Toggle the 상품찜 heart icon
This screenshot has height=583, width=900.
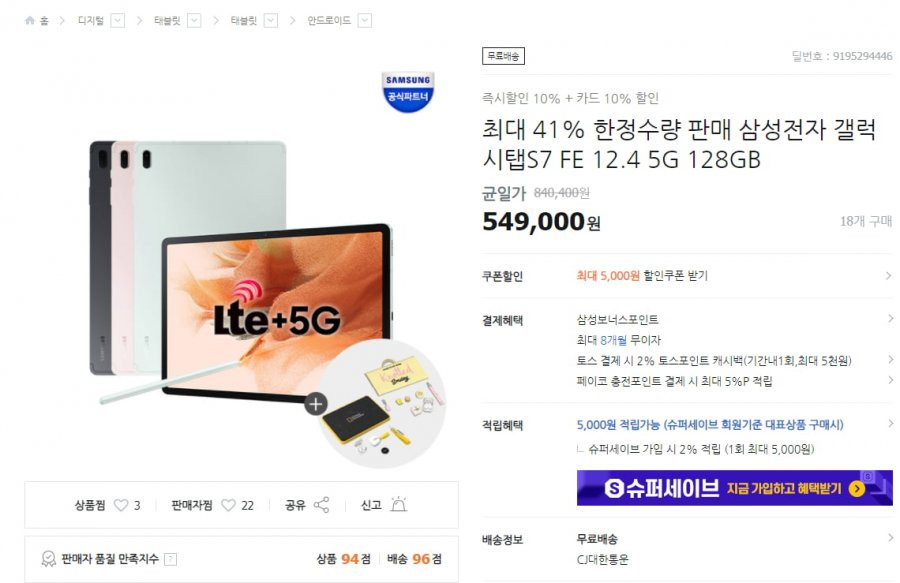pos(121,505)
